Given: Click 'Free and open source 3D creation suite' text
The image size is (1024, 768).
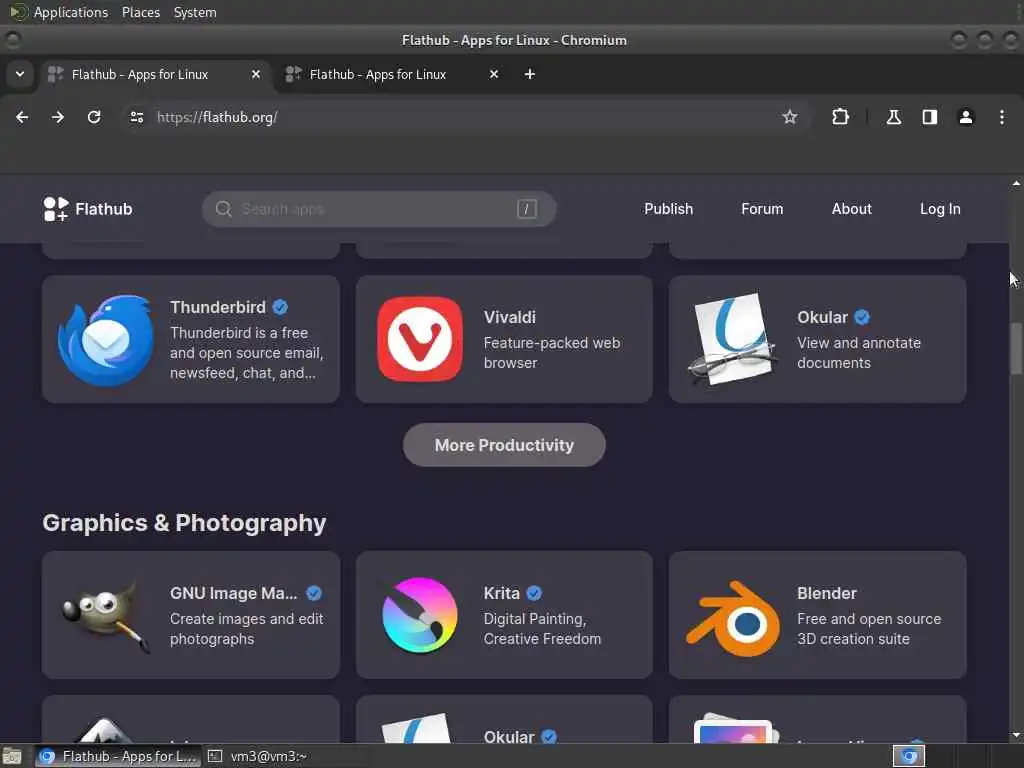Looking at the screenshot, I should tap(869, 628).
